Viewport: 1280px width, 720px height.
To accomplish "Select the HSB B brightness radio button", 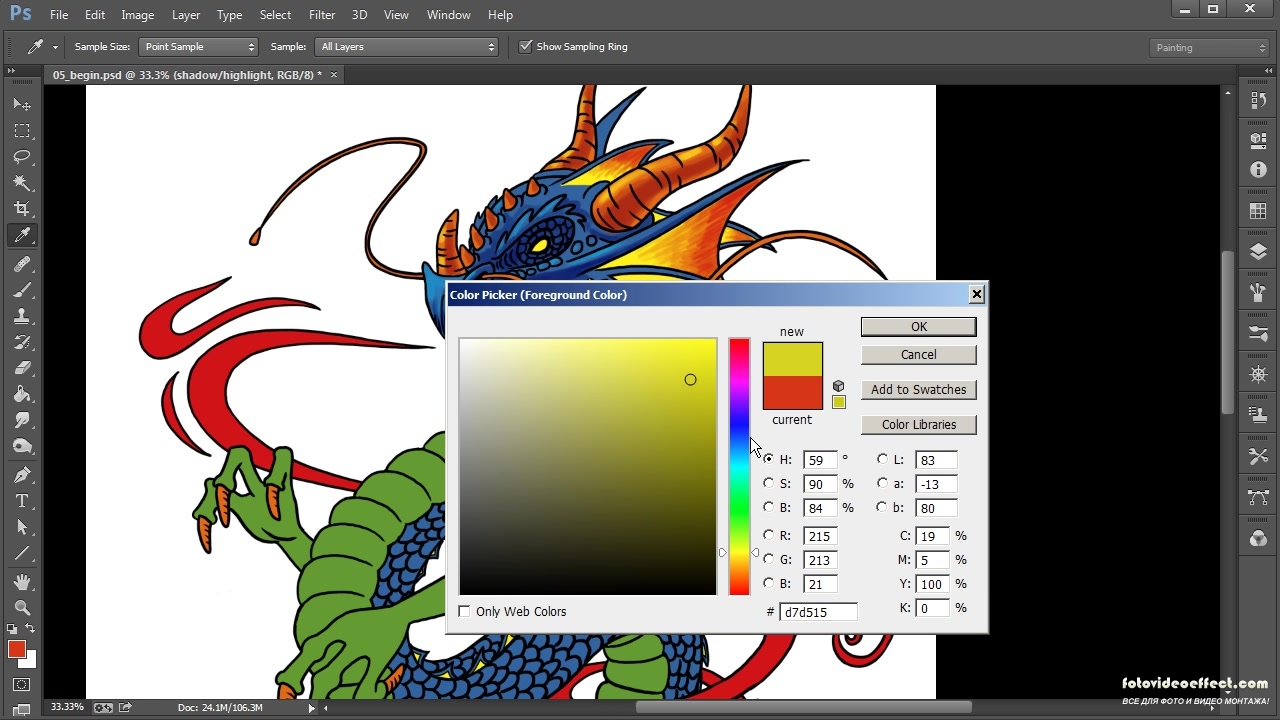I will pos(768,507).
